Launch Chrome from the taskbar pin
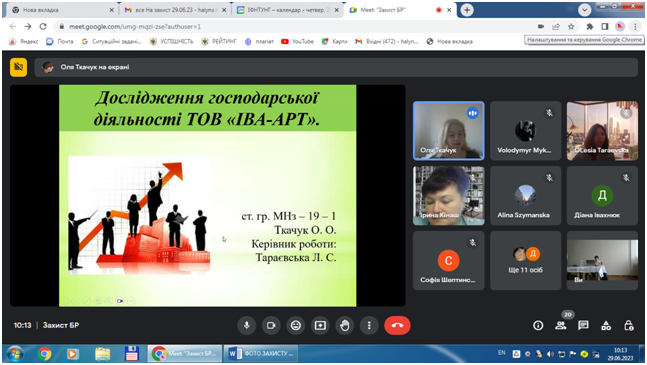 click(x=45, y=354)
